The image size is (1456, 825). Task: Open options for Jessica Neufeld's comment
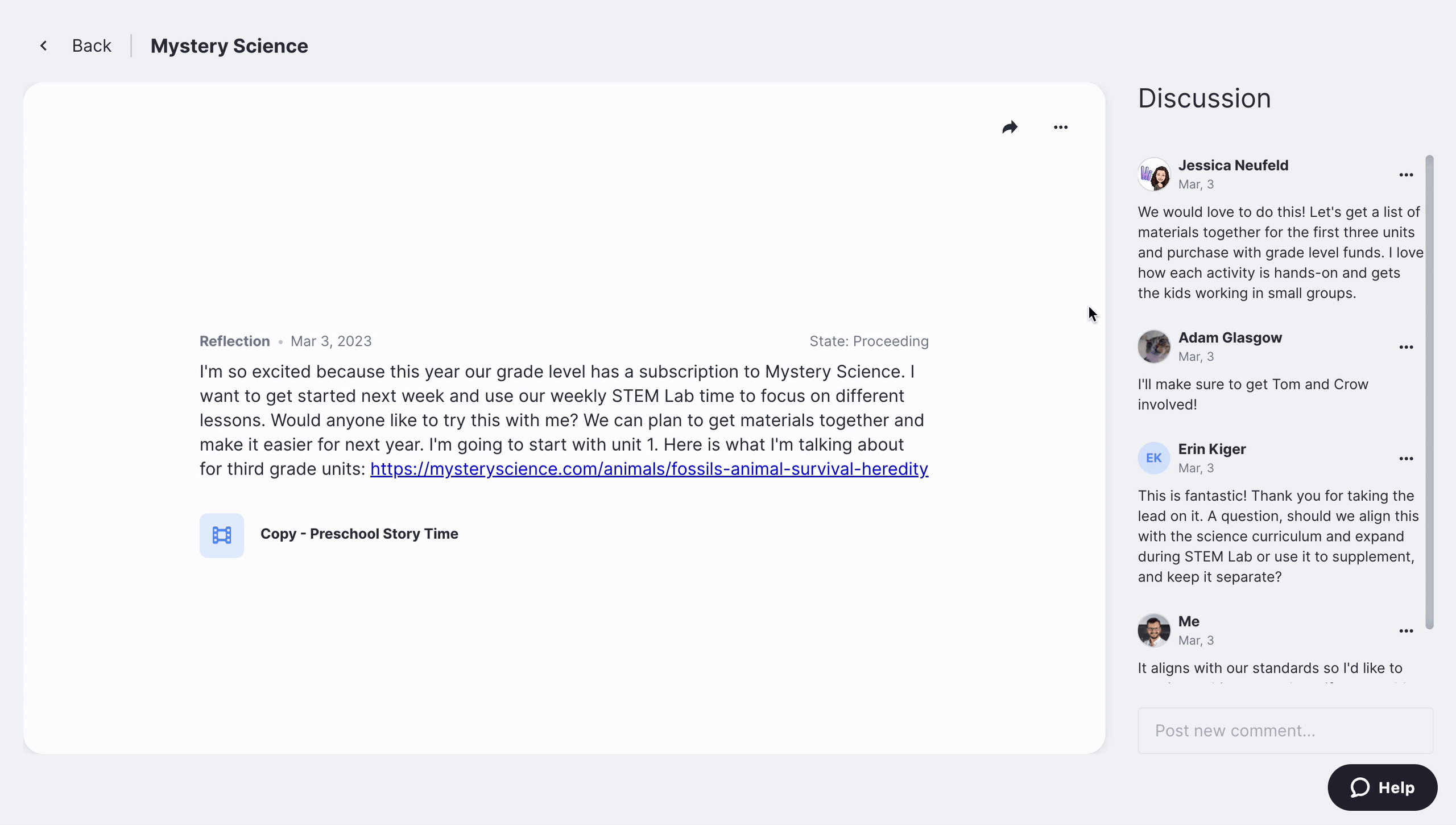(1406, 175)
